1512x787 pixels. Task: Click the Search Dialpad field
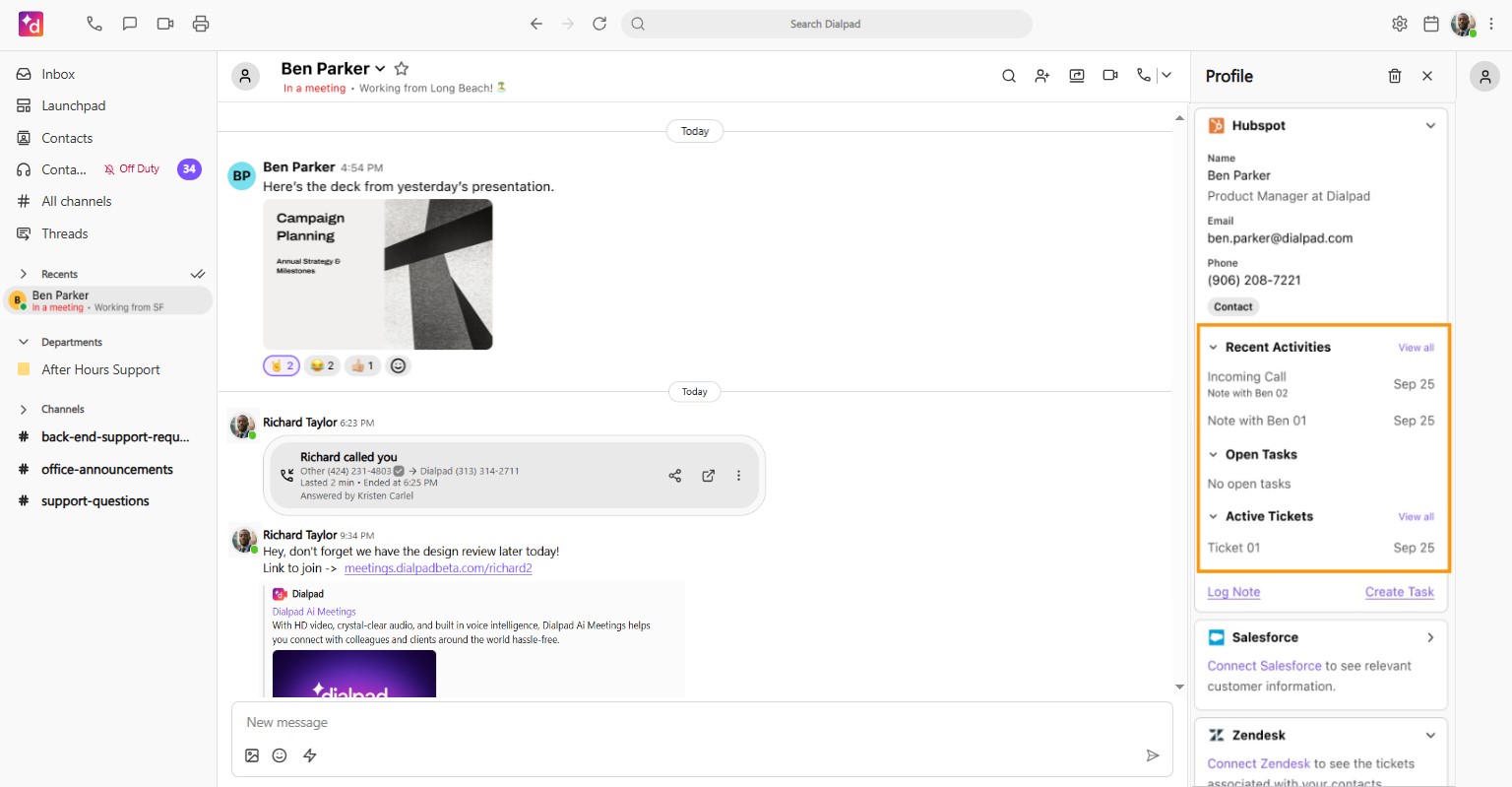[x=826, y=24]
